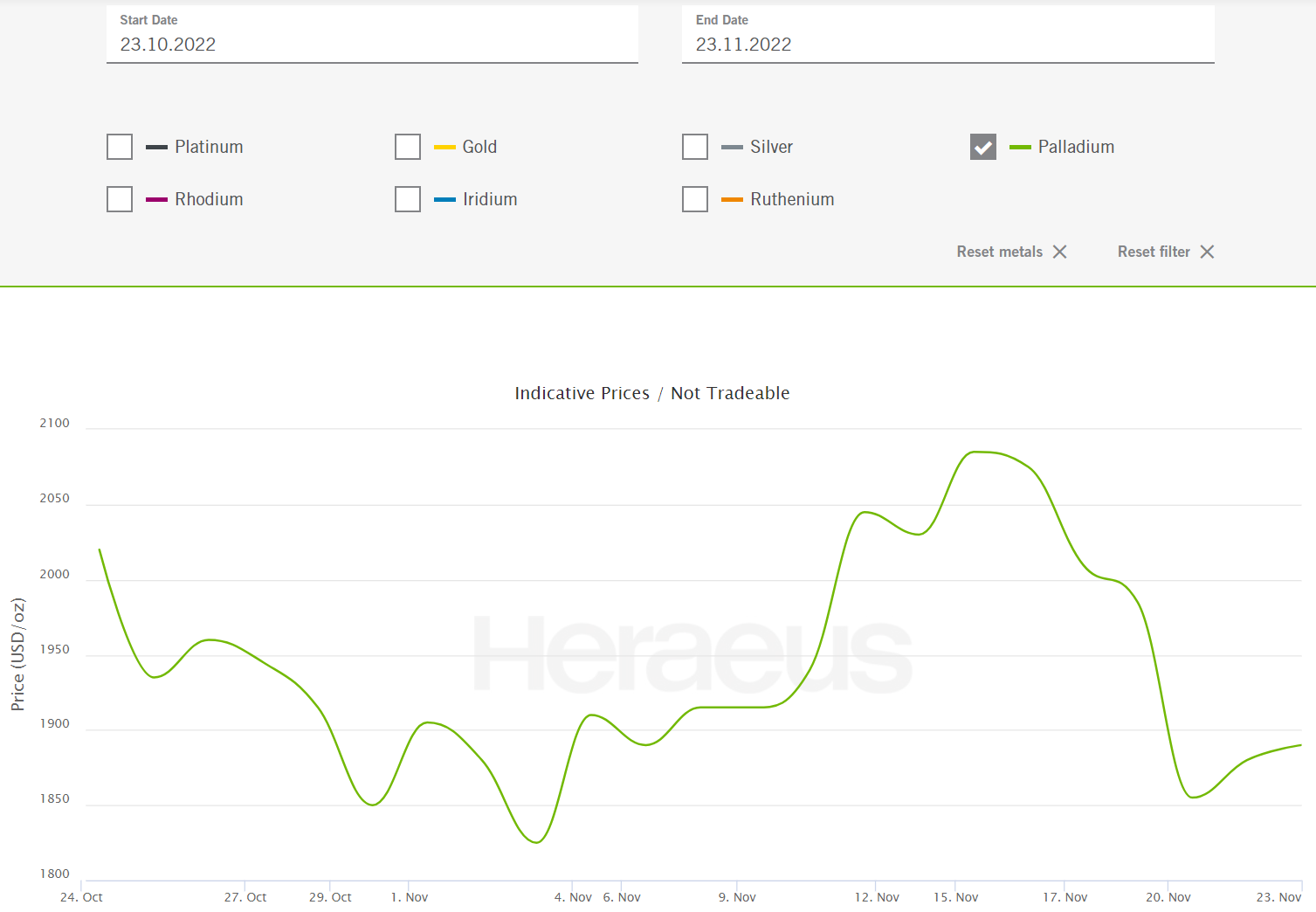Click the blue Iridium color line

point(444,200)
